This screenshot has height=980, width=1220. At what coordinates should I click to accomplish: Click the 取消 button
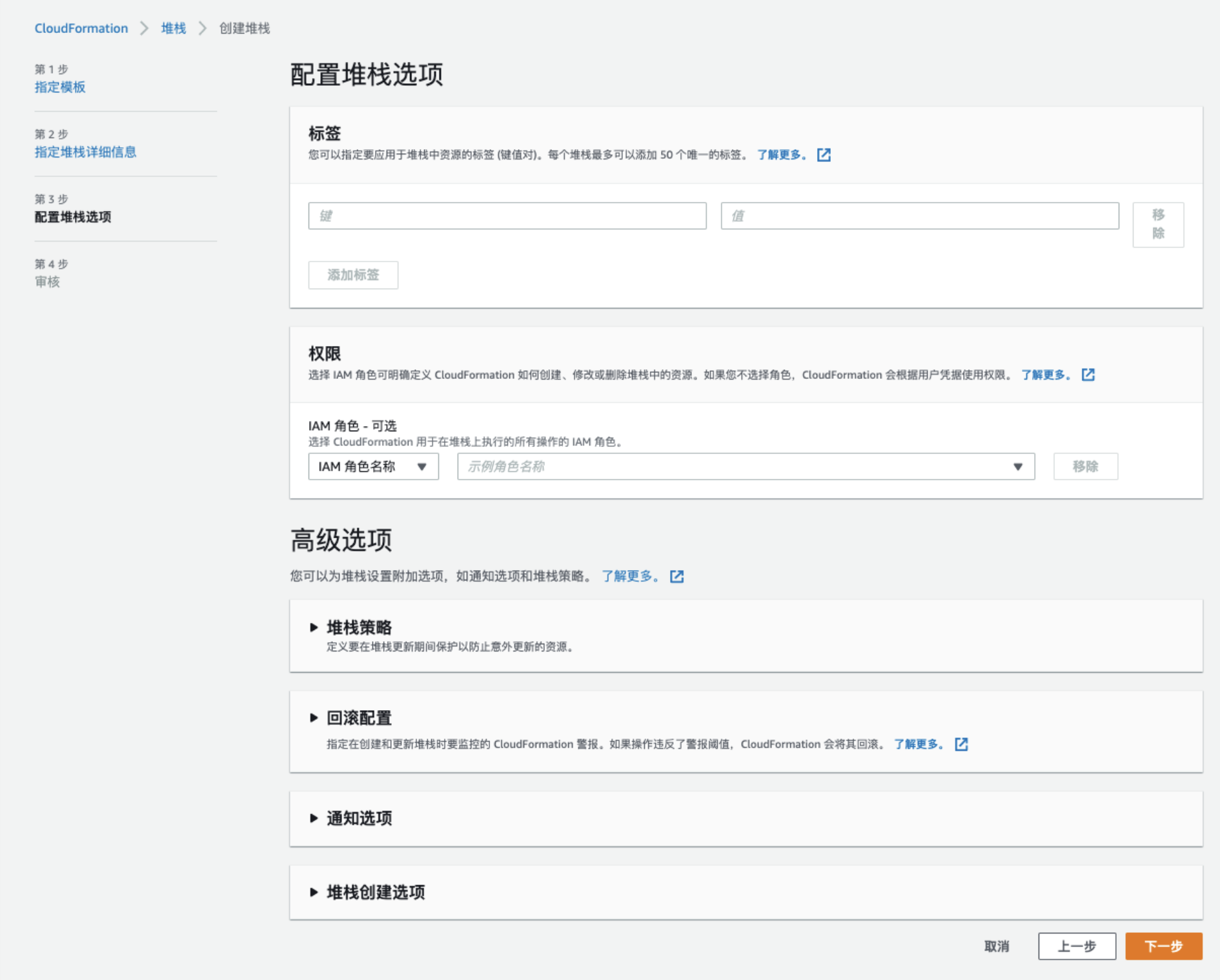click(997, 946)
